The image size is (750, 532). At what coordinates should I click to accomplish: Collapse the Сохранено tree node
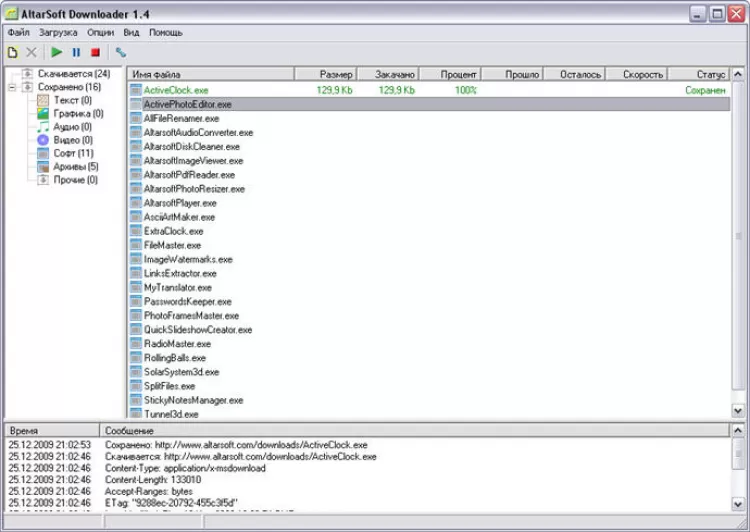pos(12,87)
